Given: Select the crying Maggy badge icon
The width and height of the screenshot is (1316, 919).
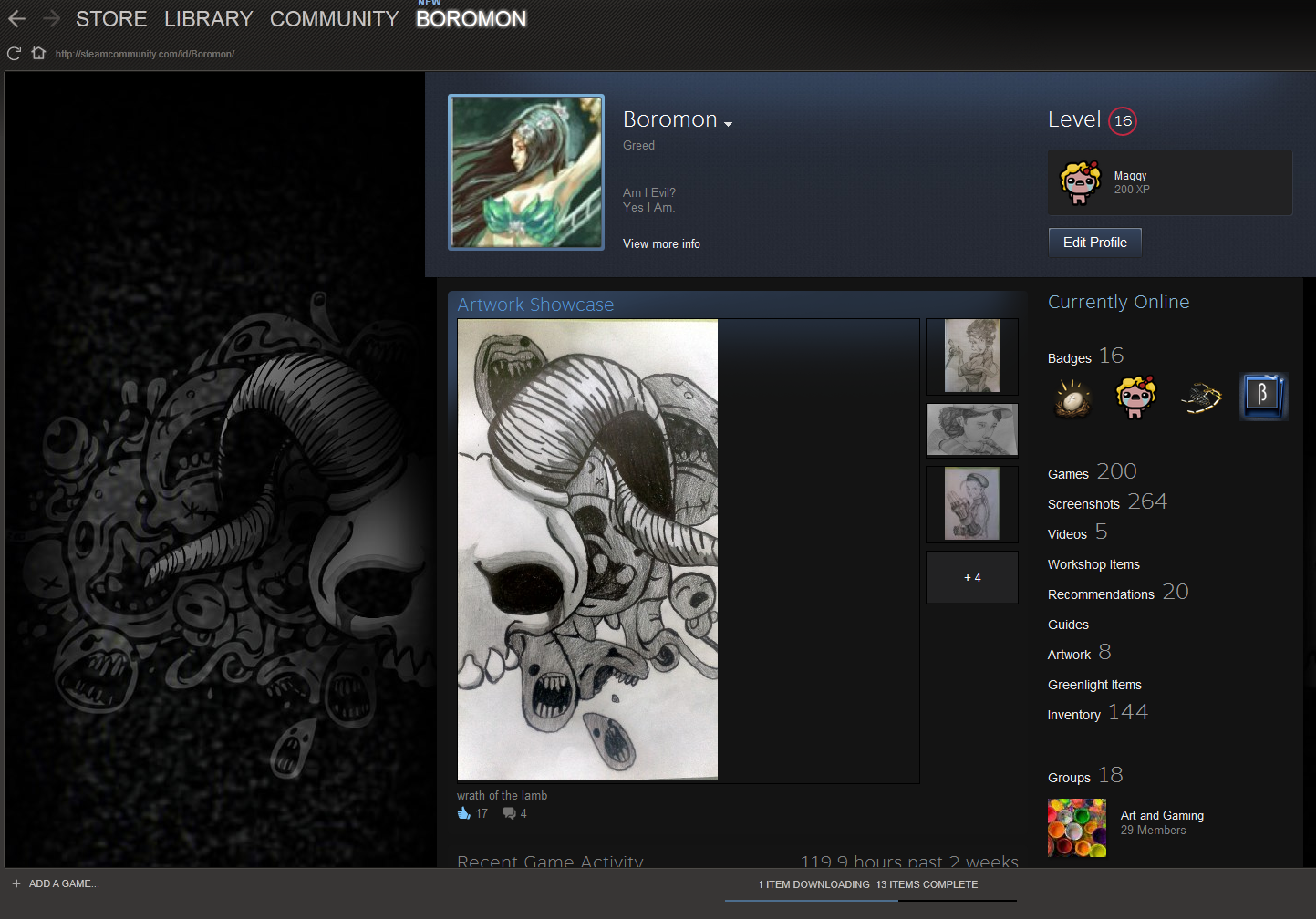Looking at the screenshot, I should [x=1135, y=396].
